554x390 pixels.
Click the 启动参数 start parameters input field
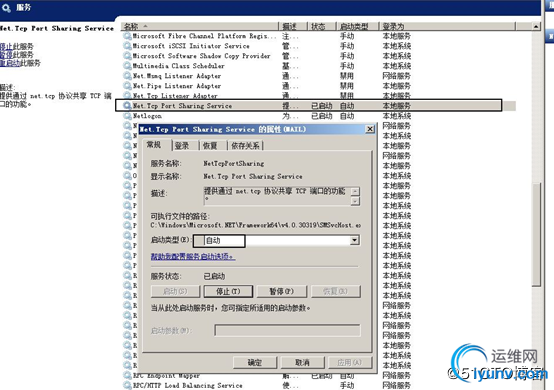287,330
